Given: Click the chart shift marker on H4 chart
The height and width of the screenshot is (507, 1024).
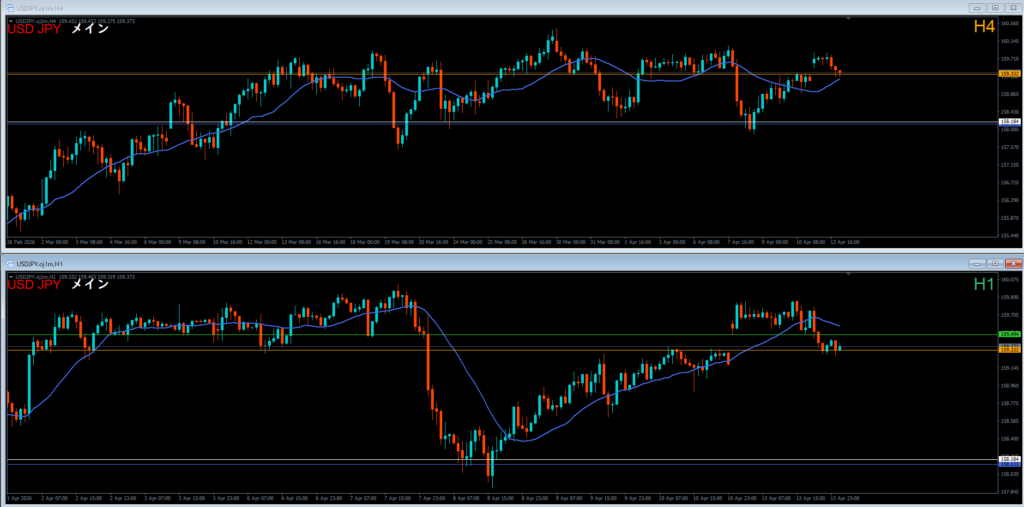Looking at the screenshot, I should point(849,19).
